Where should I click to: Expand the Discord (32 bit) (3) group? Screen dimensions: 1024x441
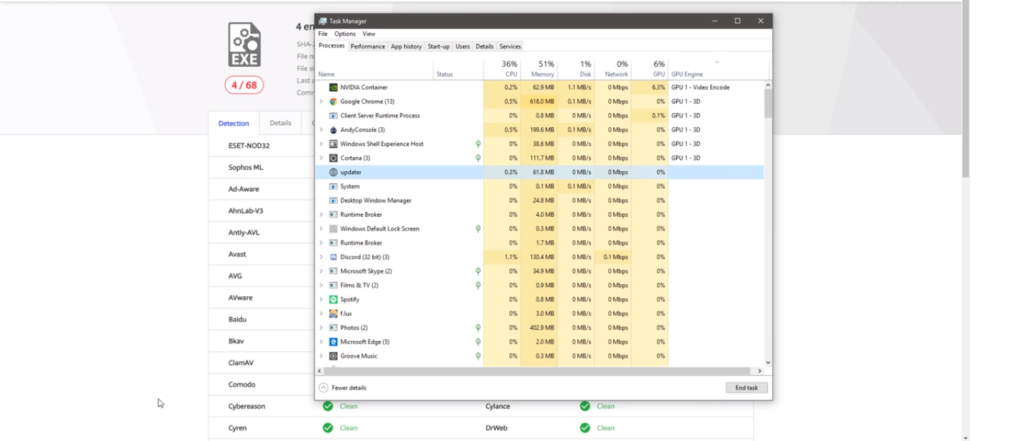[x=321, y=257]
